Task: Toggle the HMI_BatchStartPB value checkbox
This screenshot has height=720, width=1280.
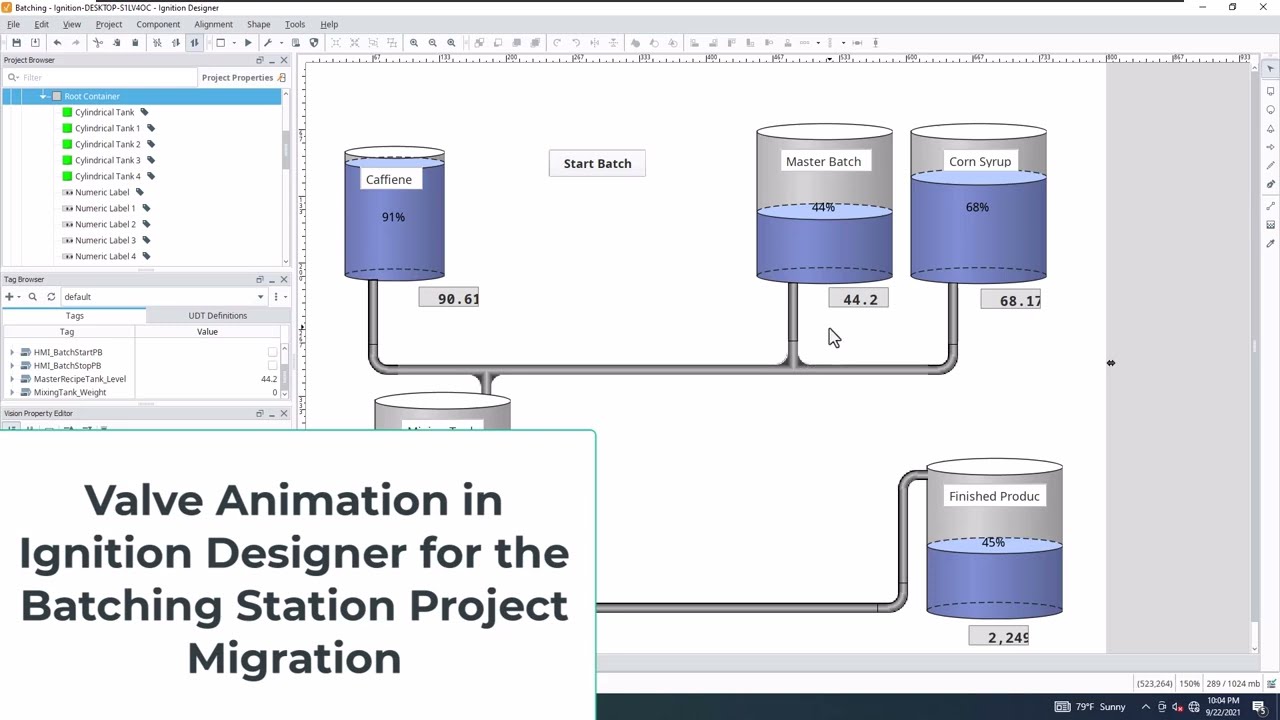Action: click(272, 352)
